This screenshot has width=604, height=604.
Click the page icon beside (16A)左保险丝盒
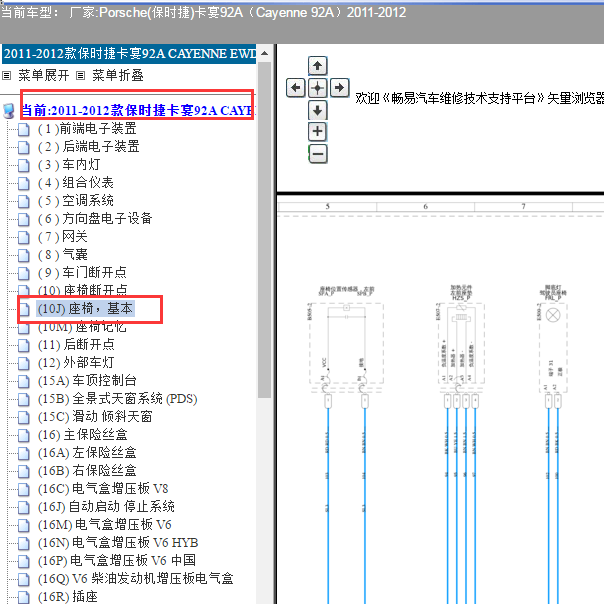point(23,453)
